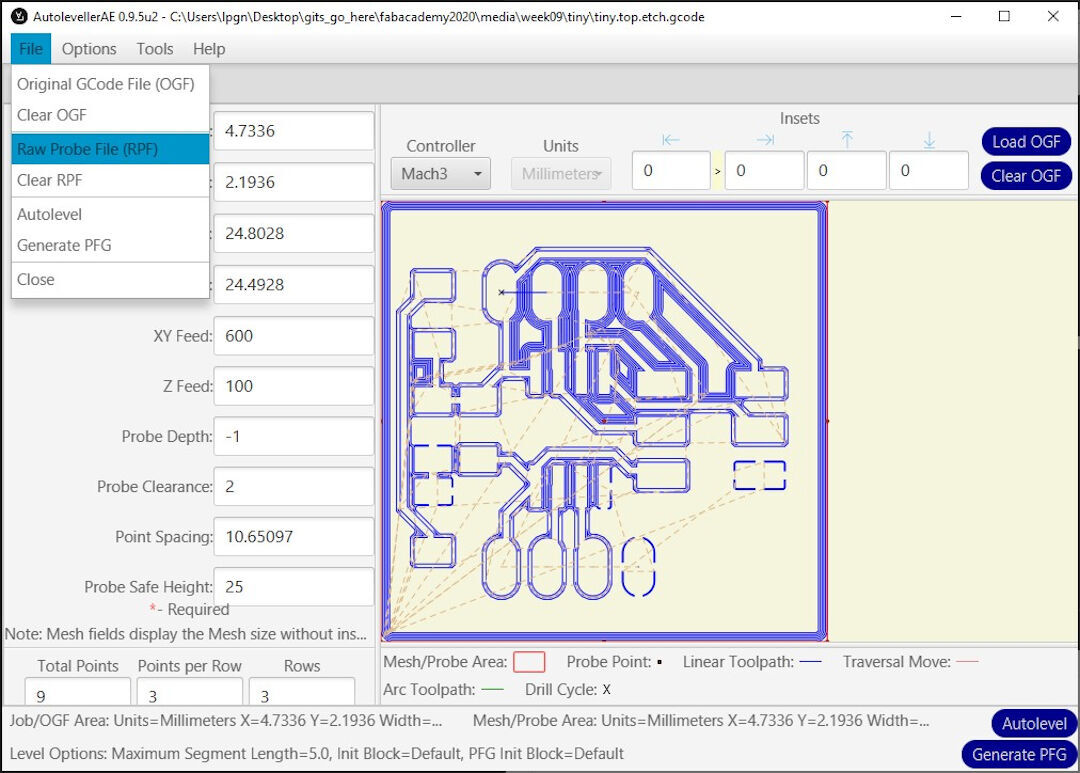Click the bottom inset arrow icon
The width and height of the screenshot is (1080, 773).
coord(929,141)
